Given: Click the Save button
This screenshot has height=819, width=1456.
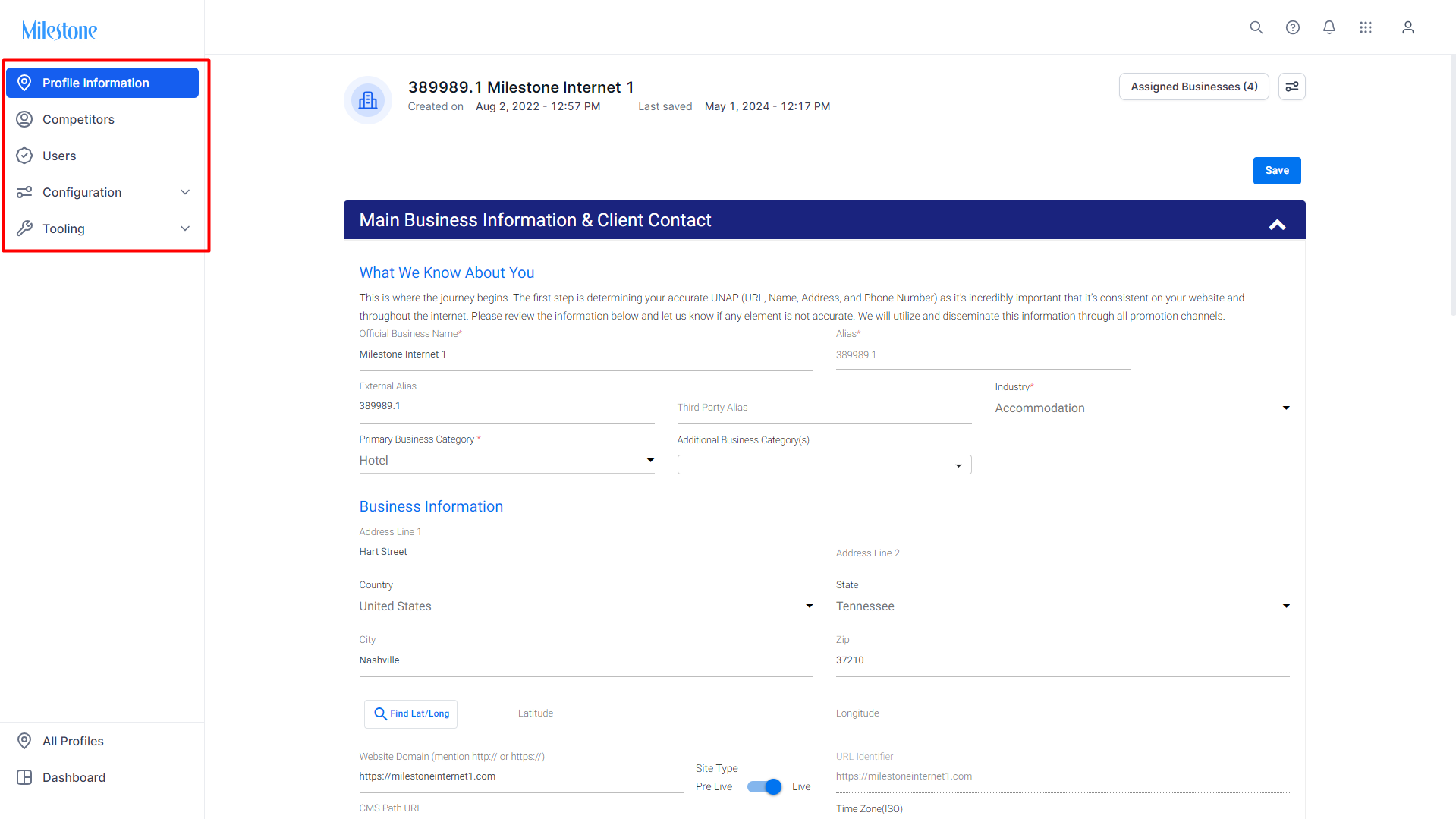Looking at the screenshot, I should coord(1277,171).
